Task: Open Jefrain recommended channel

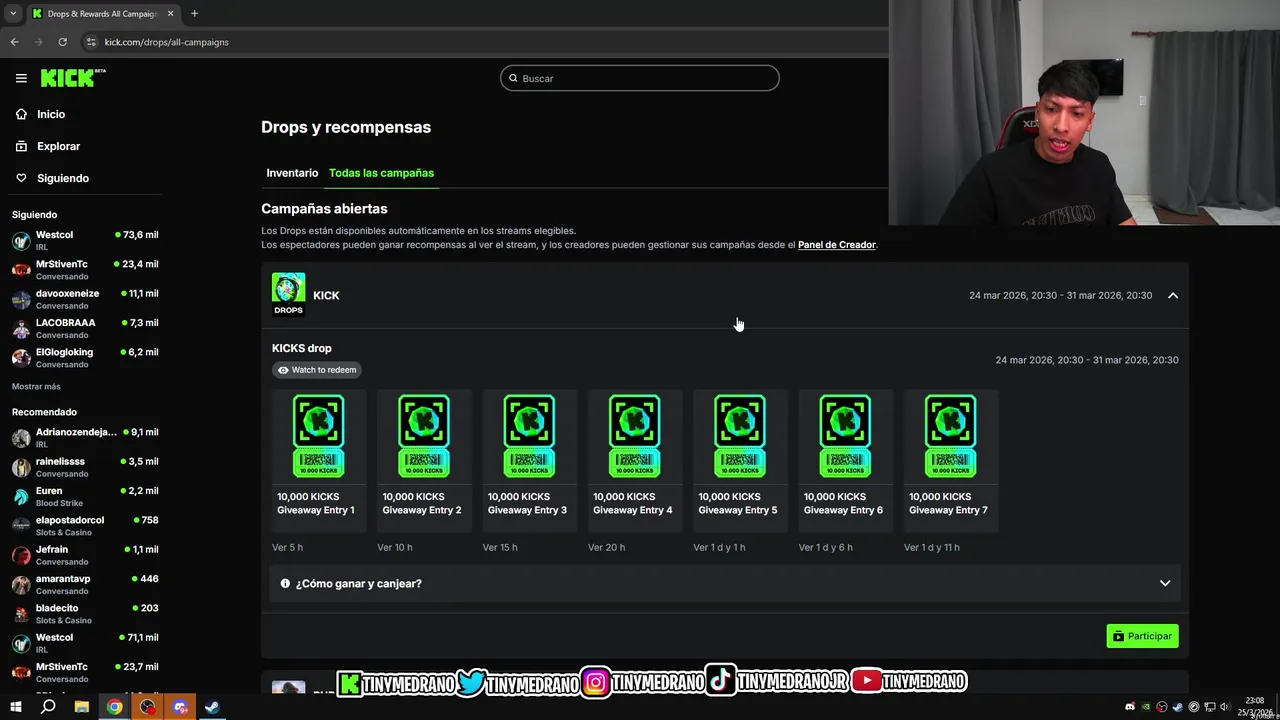Action: [84, 555]
